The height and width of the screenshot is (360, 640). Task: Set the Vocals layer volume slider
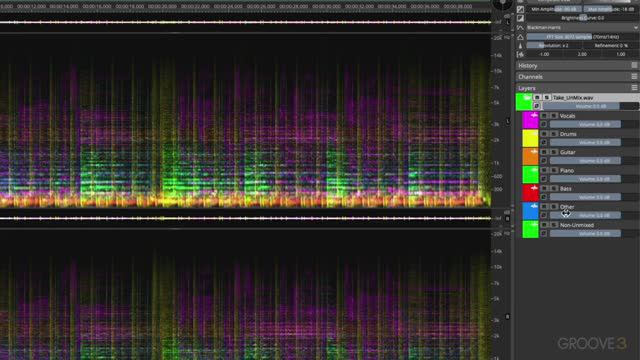[x=594, y=124]
